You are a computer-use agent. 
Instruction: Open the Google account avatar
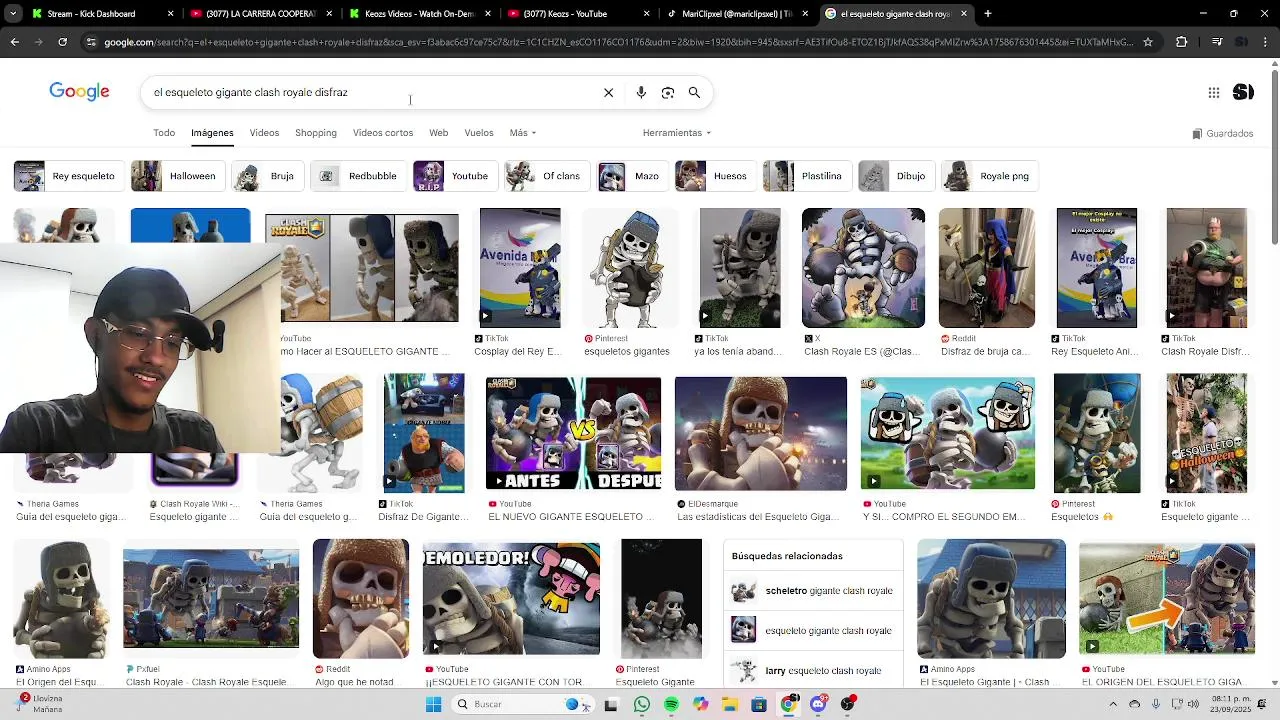pos(1243,92)
